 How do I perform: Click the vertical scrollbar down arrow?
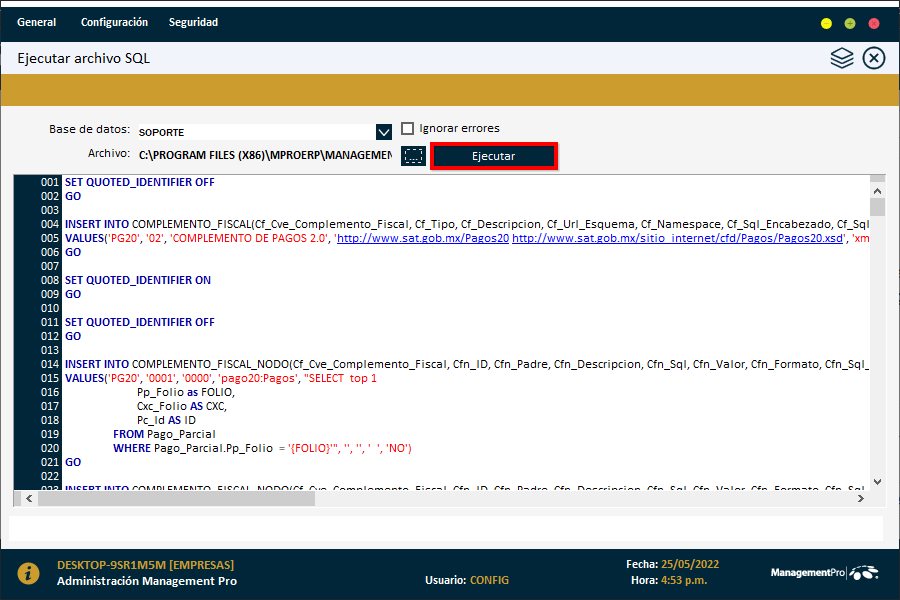877,481
